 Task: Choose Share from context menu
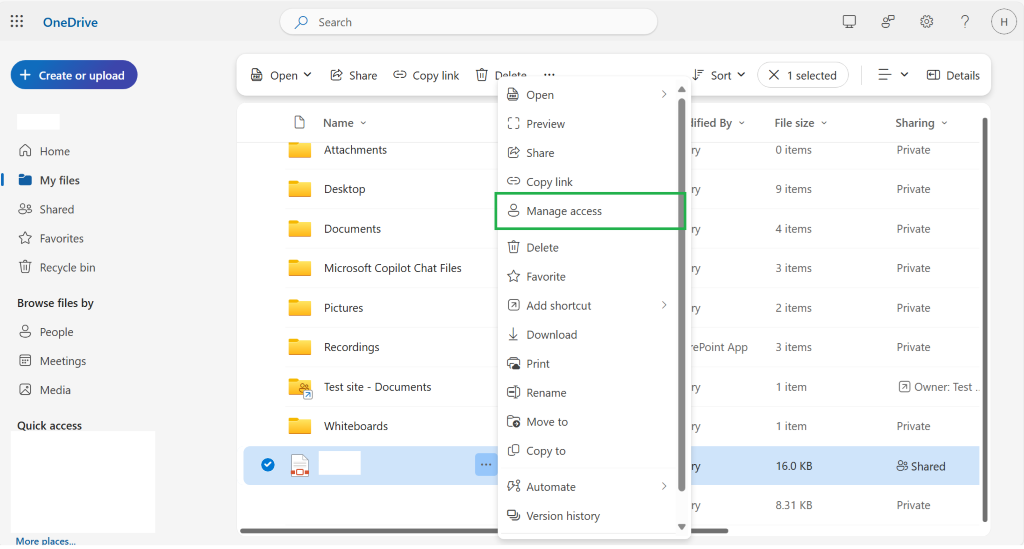(588, 153)
